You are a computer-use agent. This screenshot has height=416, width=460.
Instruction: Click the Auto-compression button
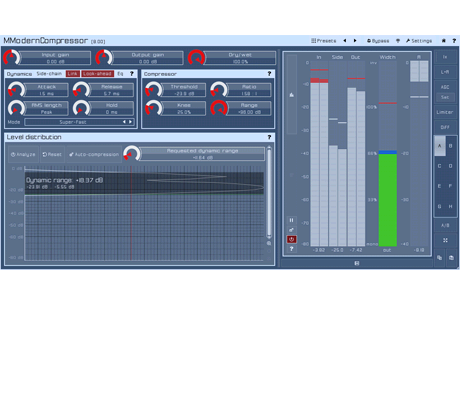(x=94, y=154)
